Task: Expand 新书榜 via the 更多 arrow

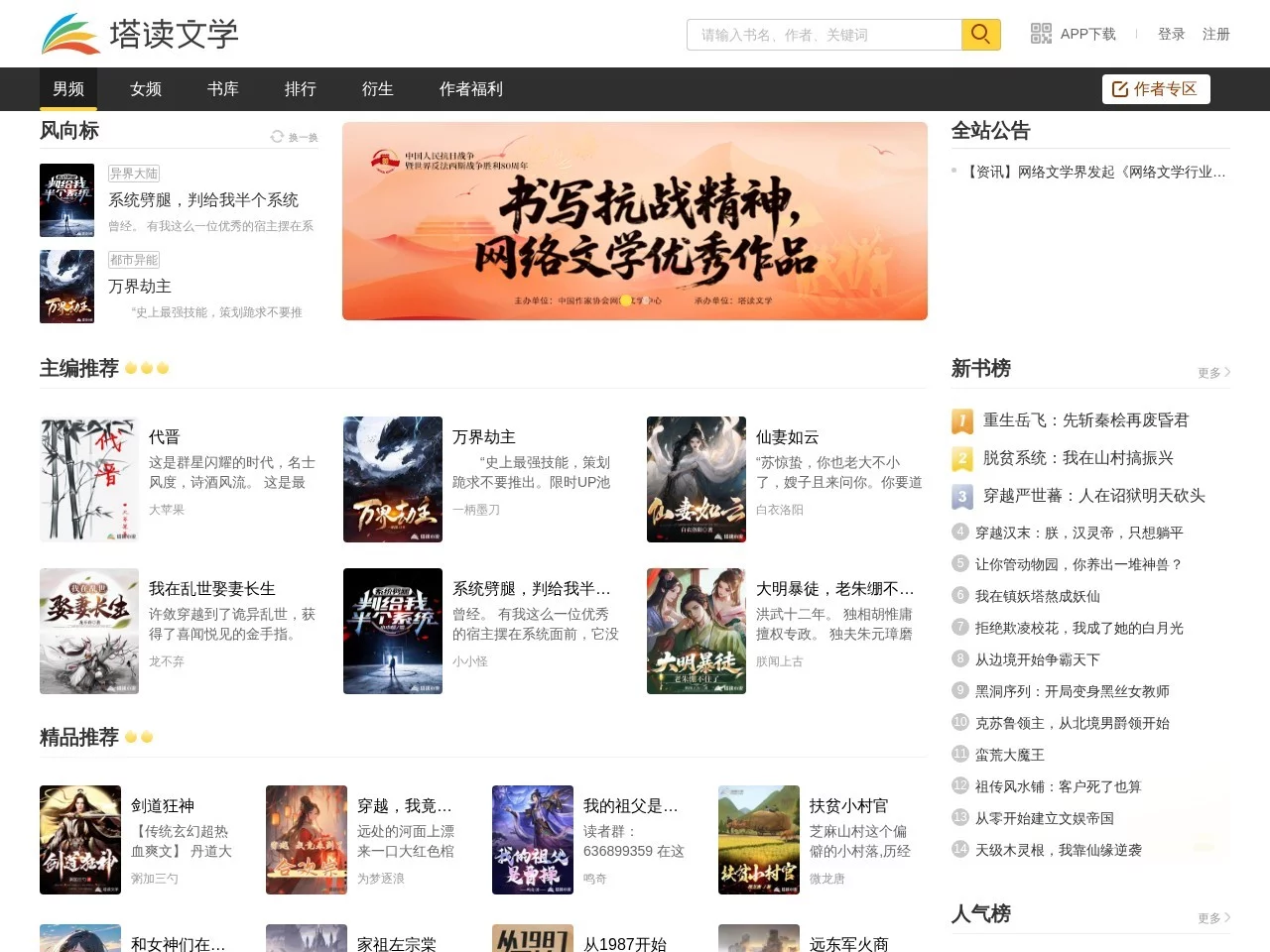Action: pyautogui.click(x=1214, y=373)
